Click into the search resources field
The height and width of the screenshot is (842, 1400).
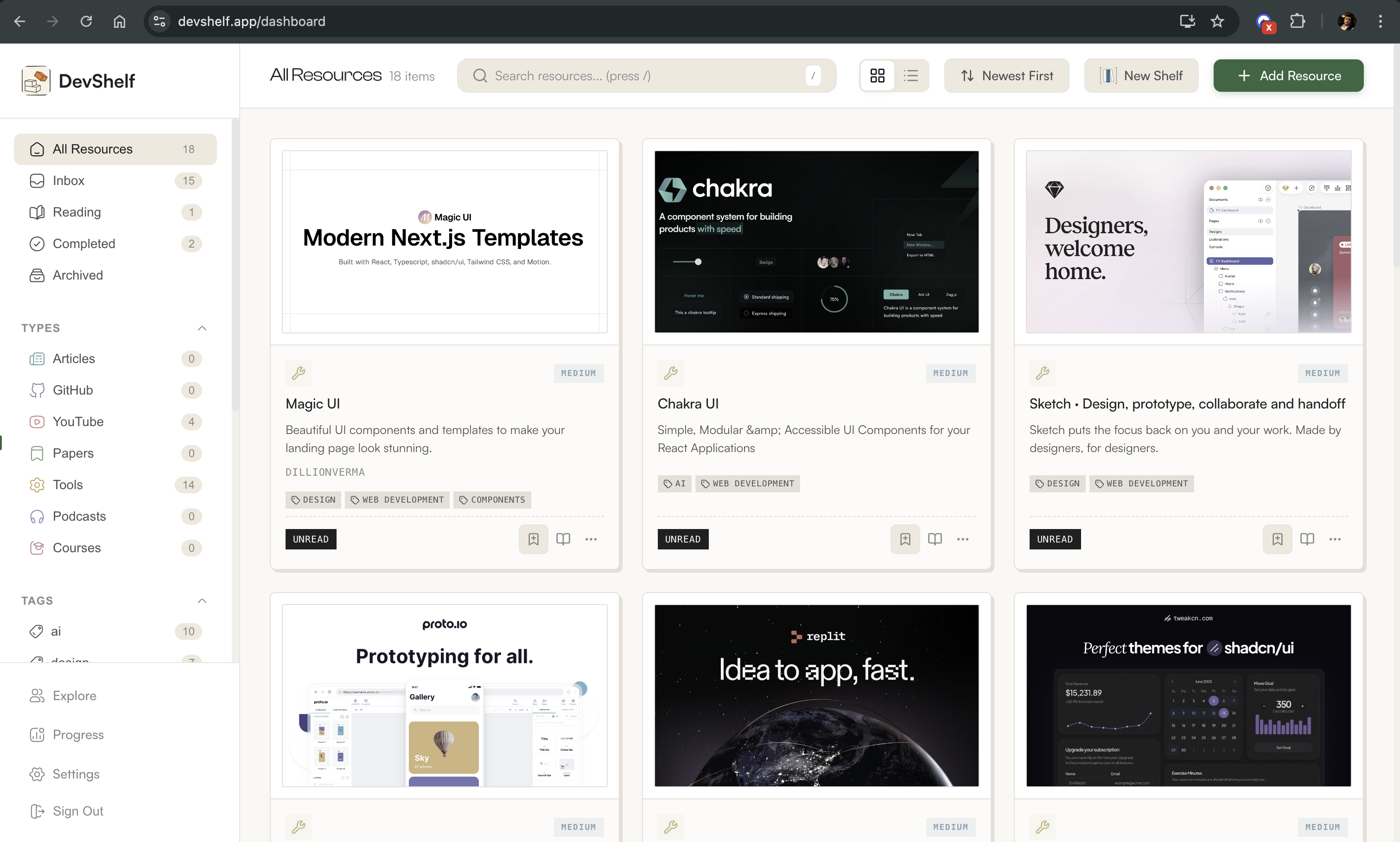(x=646, y=76)
